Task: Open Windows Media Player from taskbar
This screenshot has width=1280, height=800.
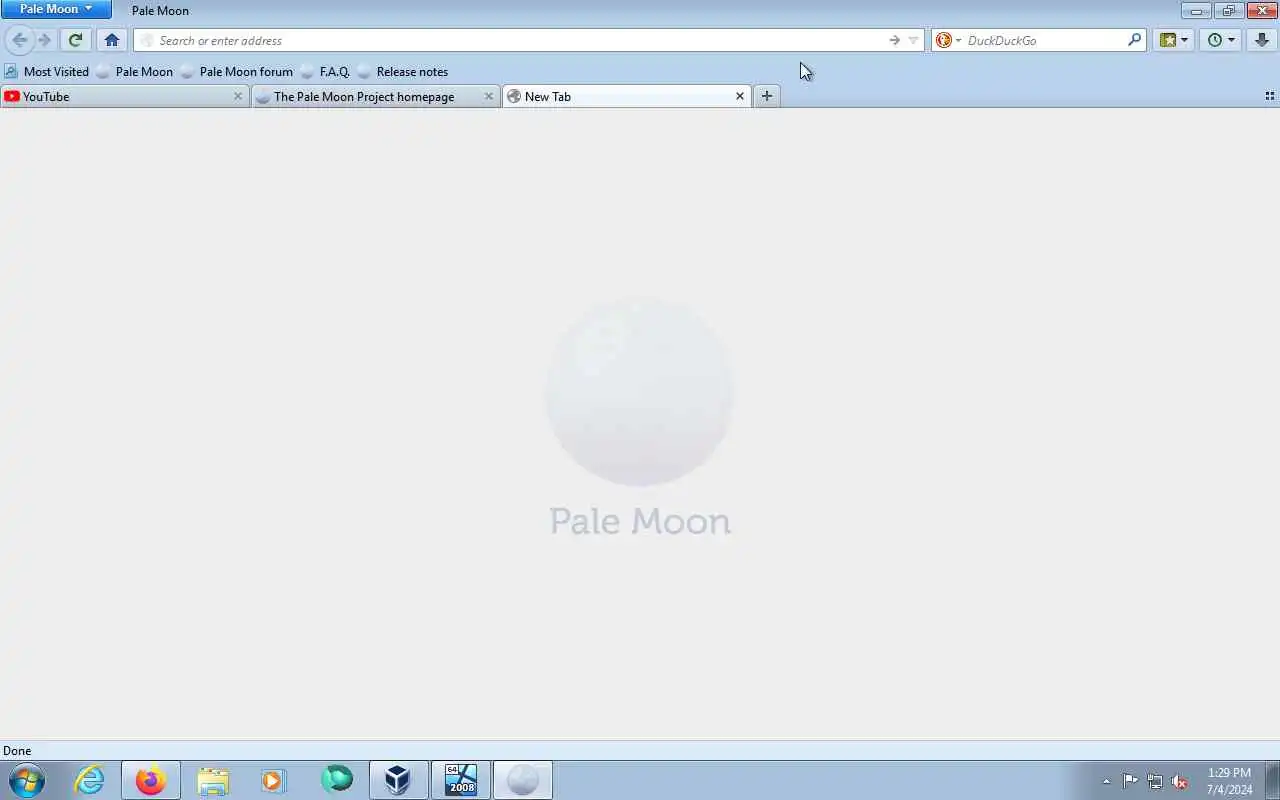Action: 274,780
